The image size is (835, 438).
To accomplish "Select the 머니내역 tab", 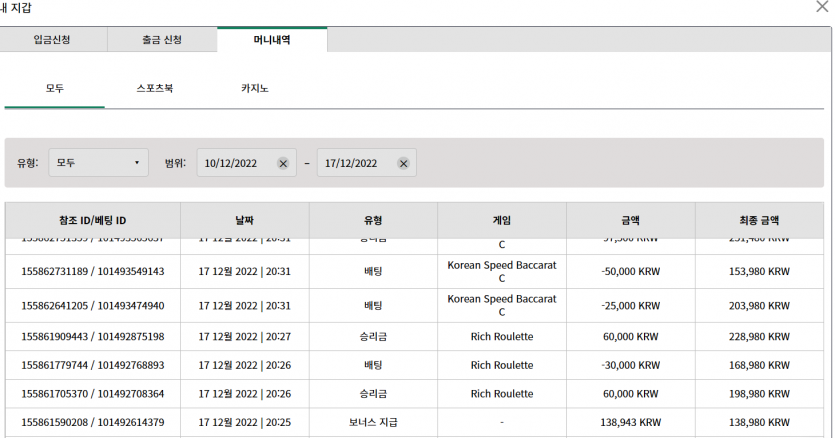I will [272, 39].
